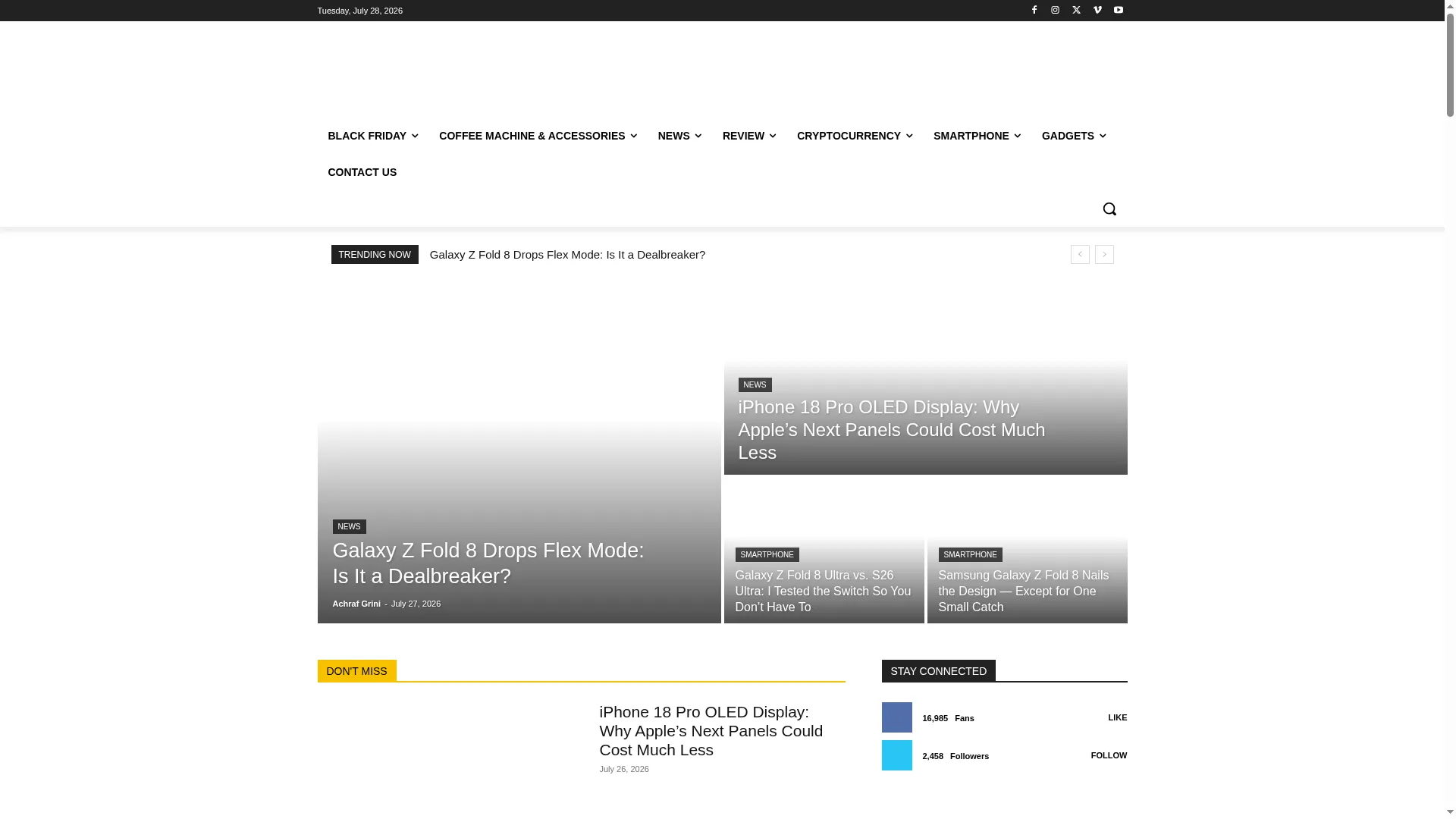The image size is (1456, 819).
Task: Show next trending headline arrow
Action: 1104,254
